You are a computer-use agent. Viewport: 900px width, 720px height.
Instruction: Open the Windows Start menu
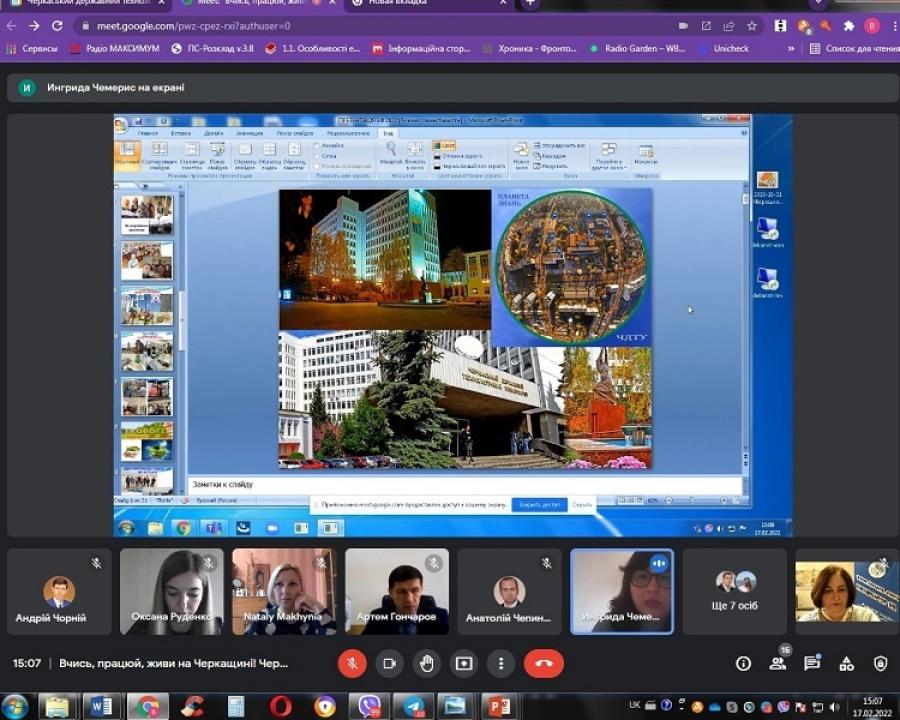pyautogui.click(x=15, y=706)
